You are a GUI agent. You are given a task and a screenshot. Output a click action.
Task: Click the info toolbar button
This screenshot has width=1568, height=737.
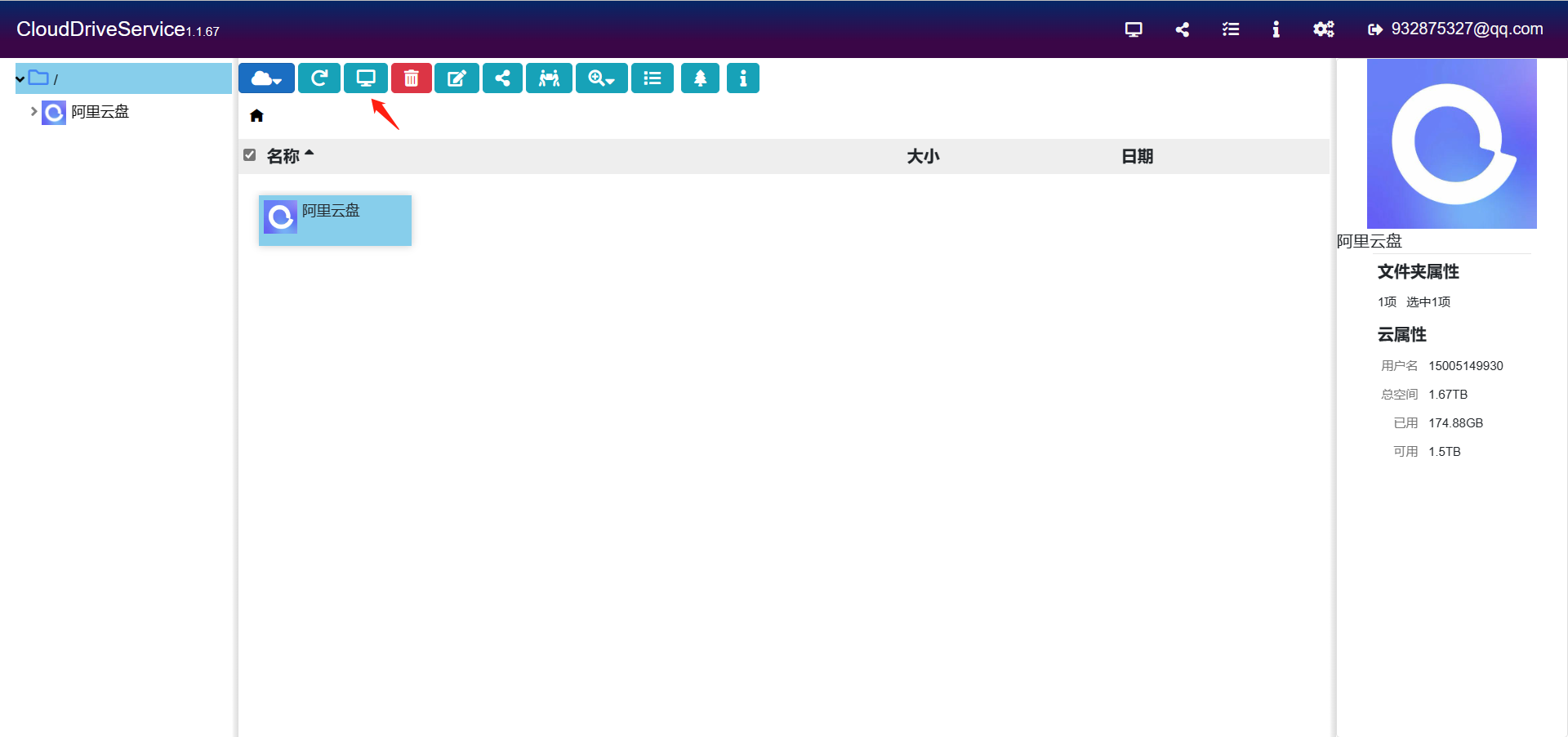click(x=743, y=78)
